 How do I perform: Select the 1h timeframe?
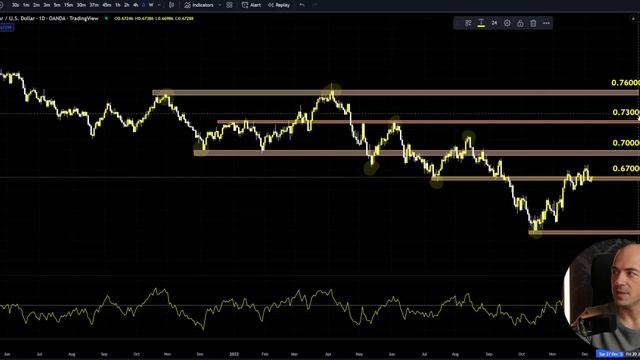[x=118, y=5]
